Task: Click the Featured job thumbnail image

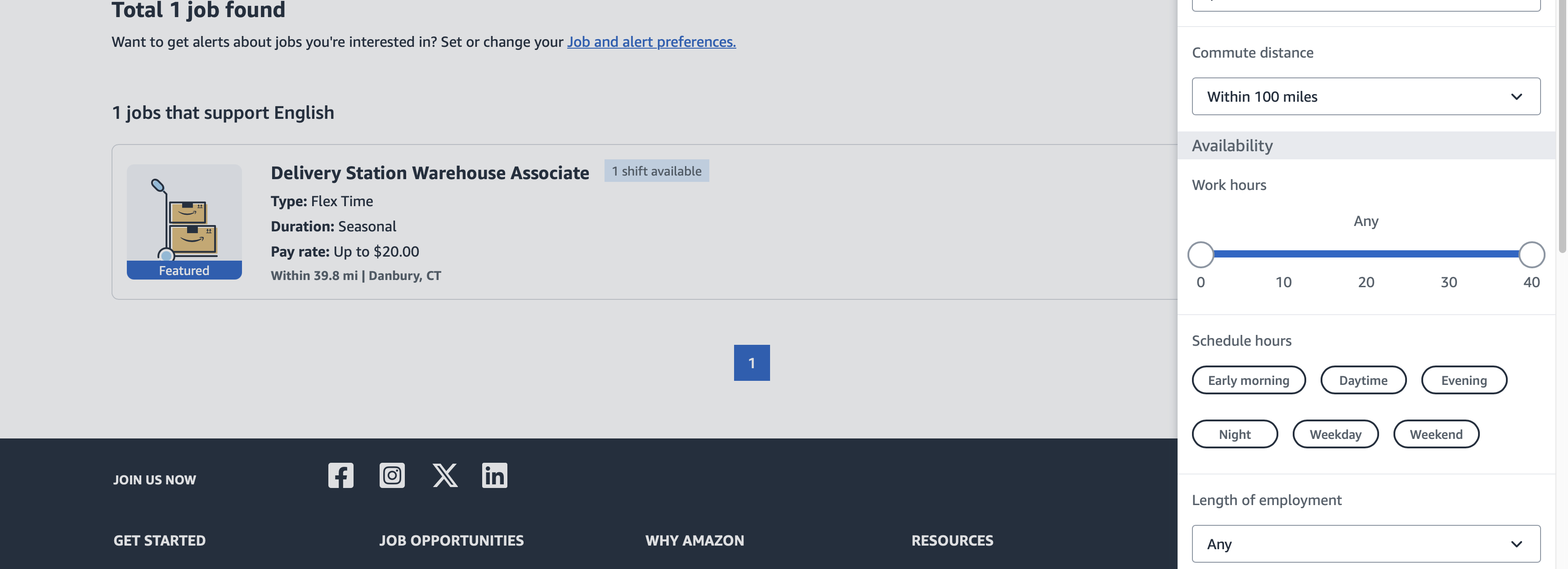Action: 184,222
